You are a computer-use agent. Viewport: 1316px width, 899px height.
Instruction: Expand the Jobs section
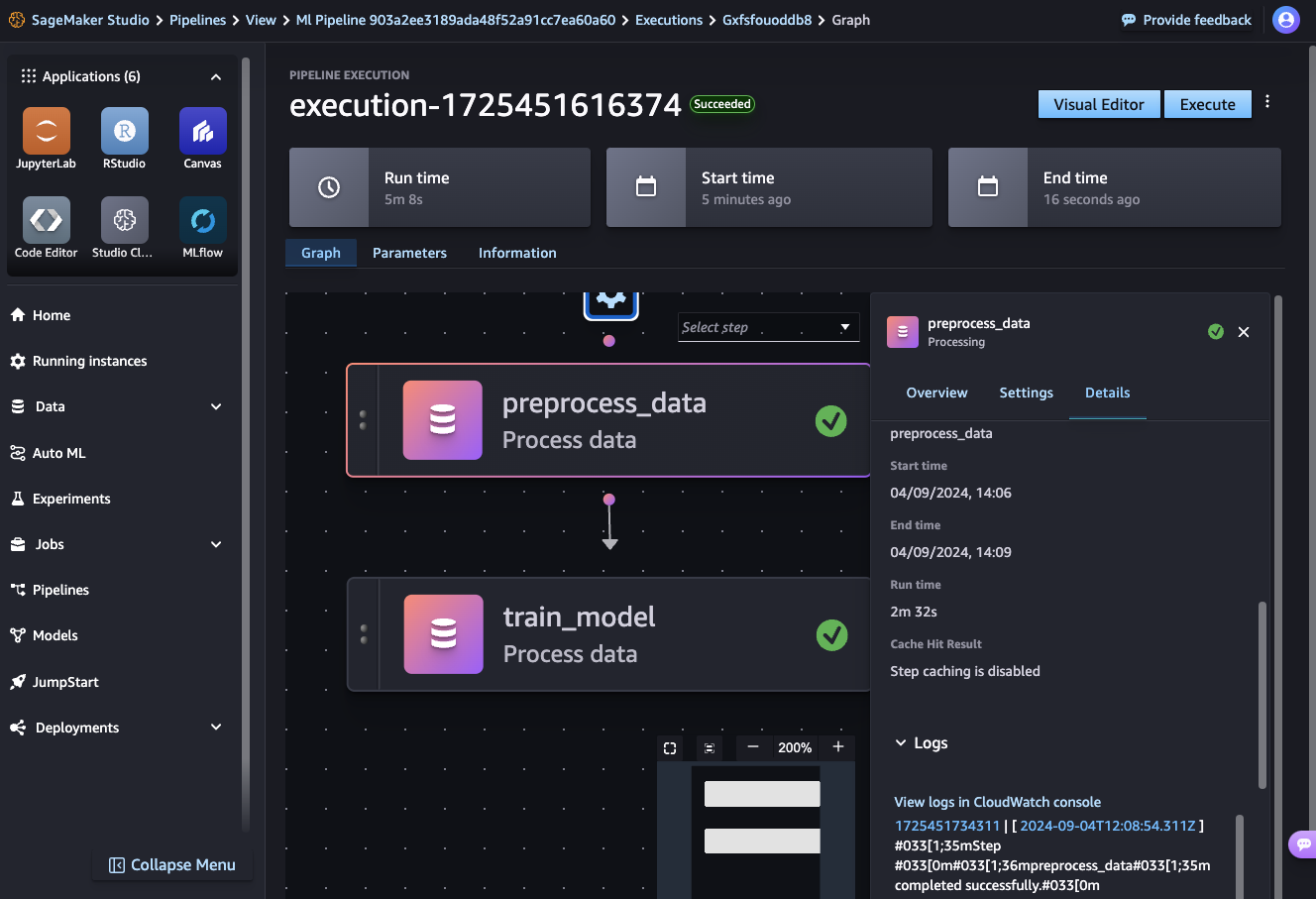point(118,544)
